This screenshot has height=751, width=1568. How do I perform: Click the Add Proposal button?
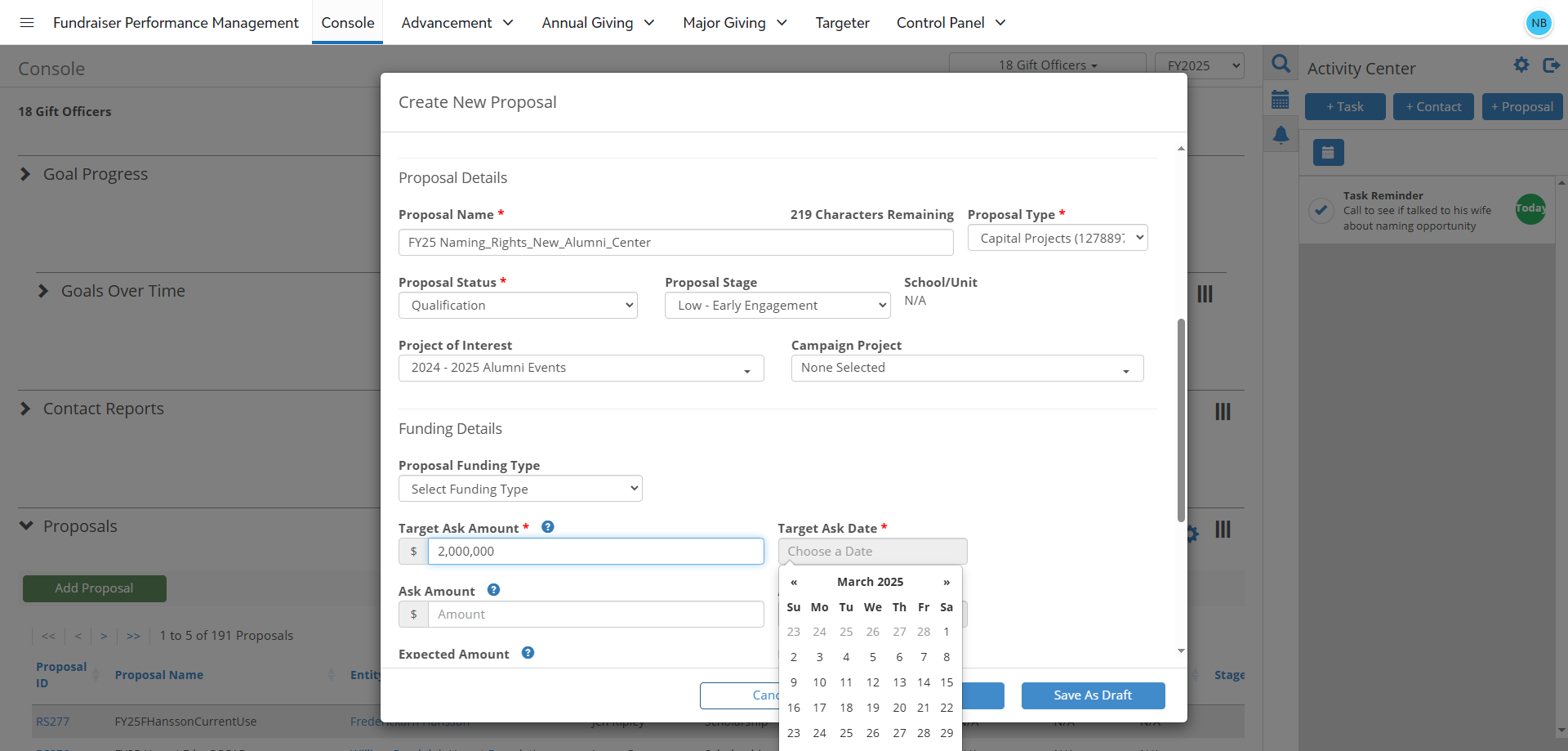95,588
